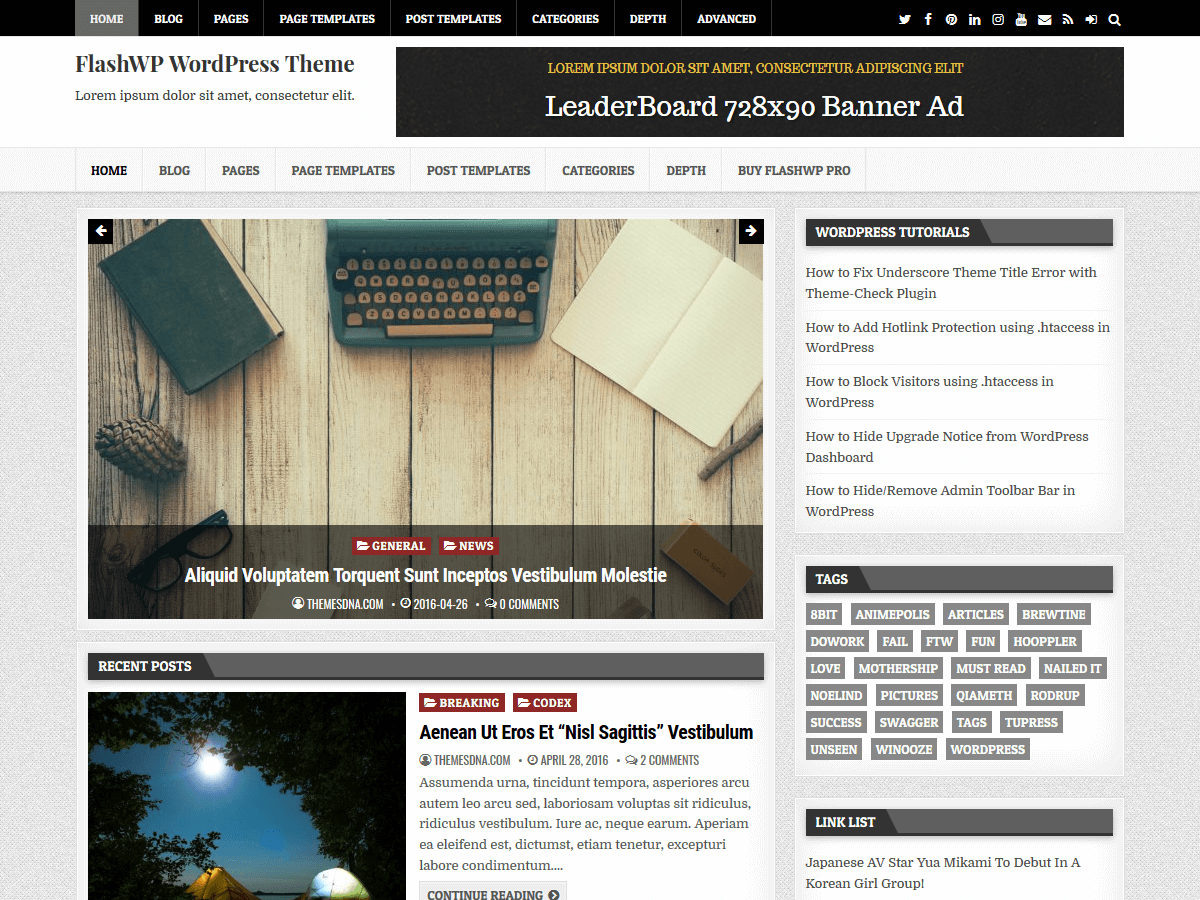Screen dimensions: 1200x900
Task: Open the Pinterest profile icon
Action: 951,19
